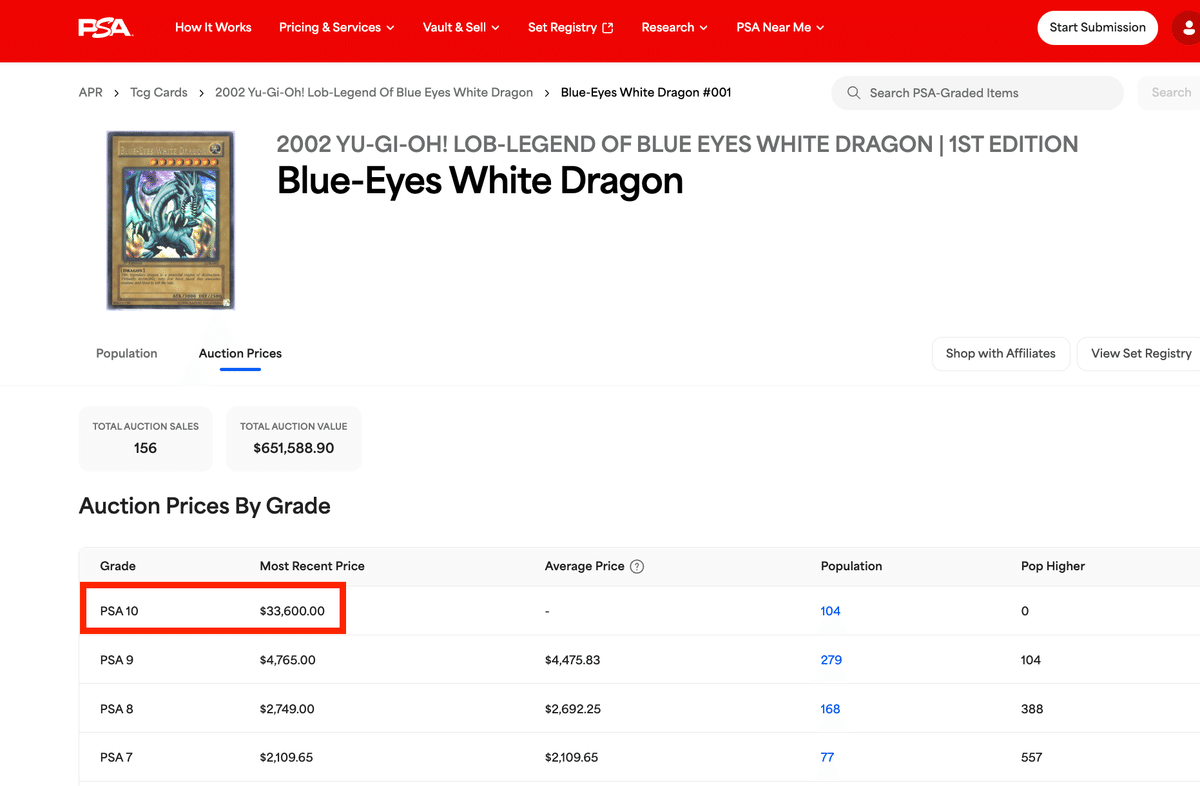
Task: Expand Vault & Sell menu
Action: 461,28
